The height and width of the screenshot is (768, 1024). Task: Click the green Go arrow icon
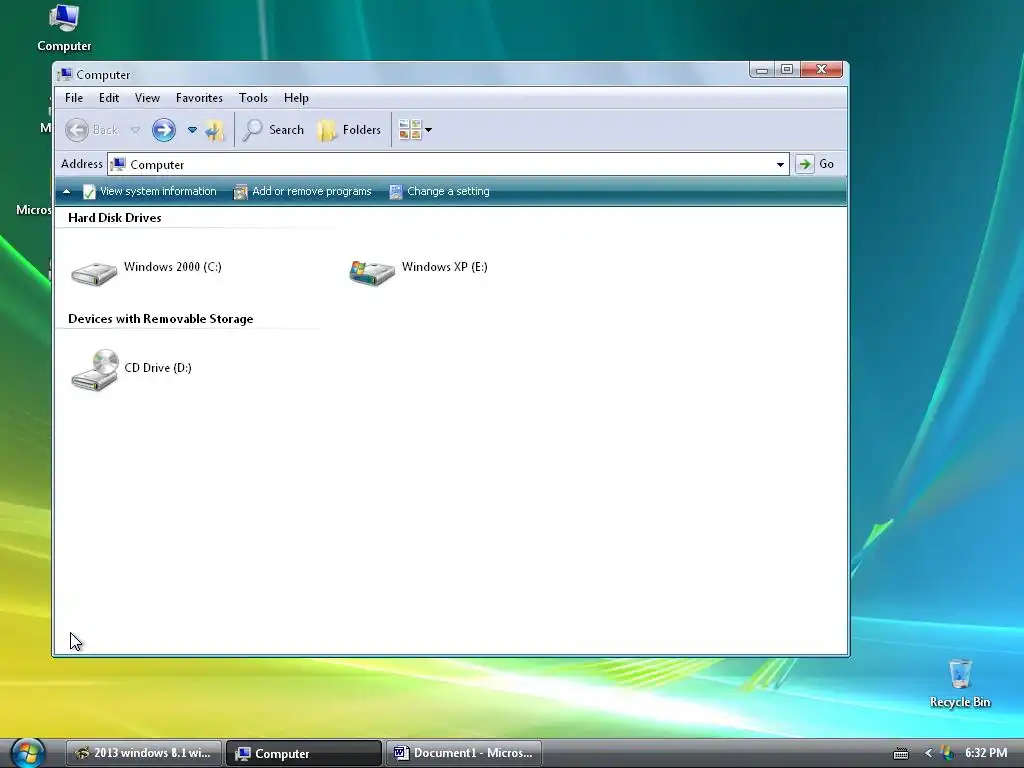(x=805, y=164)
